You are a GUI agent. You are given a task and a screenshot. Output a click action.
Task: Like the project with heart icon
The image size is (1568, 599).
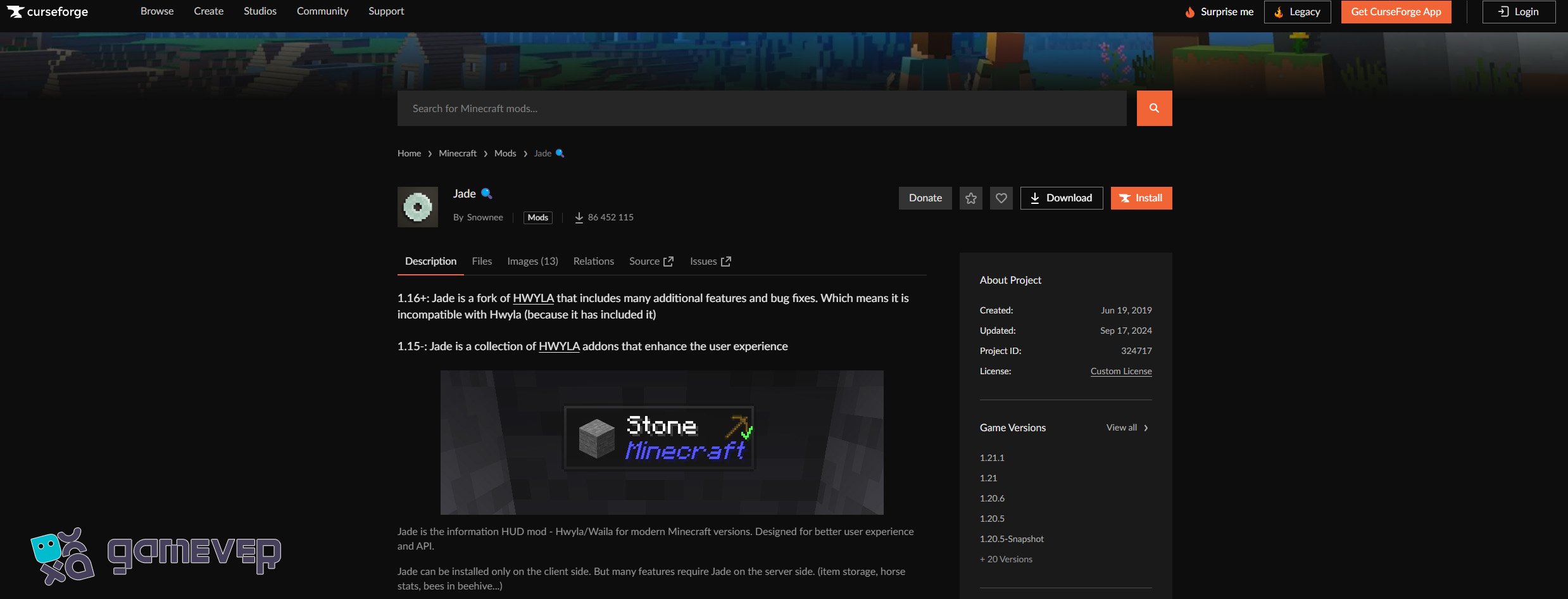[1001, 198]
